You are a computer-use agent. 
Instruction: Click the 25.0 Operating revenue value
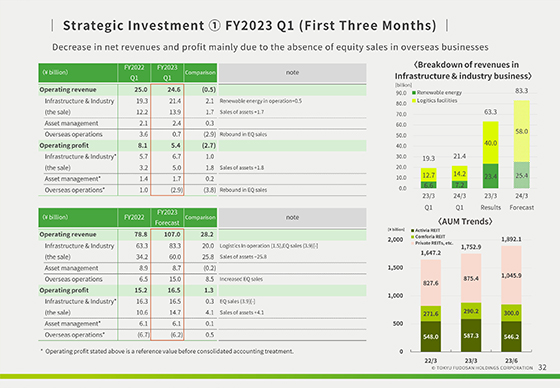tap(141, 90)
